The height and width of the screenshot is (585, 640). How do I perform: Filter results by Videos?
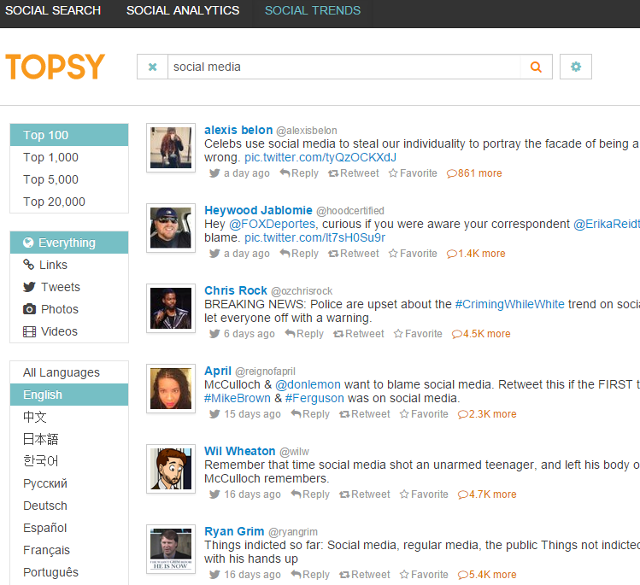(x=69, y=331)
